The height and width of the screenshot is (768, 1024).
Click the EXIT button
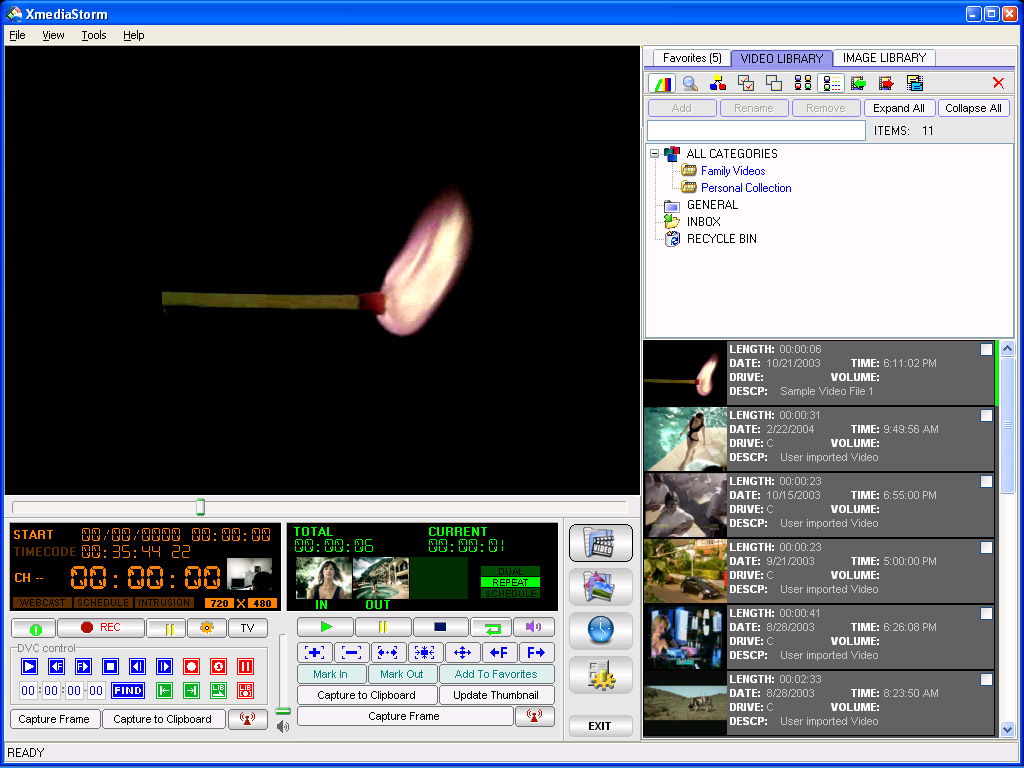click(x=600, y=726)
